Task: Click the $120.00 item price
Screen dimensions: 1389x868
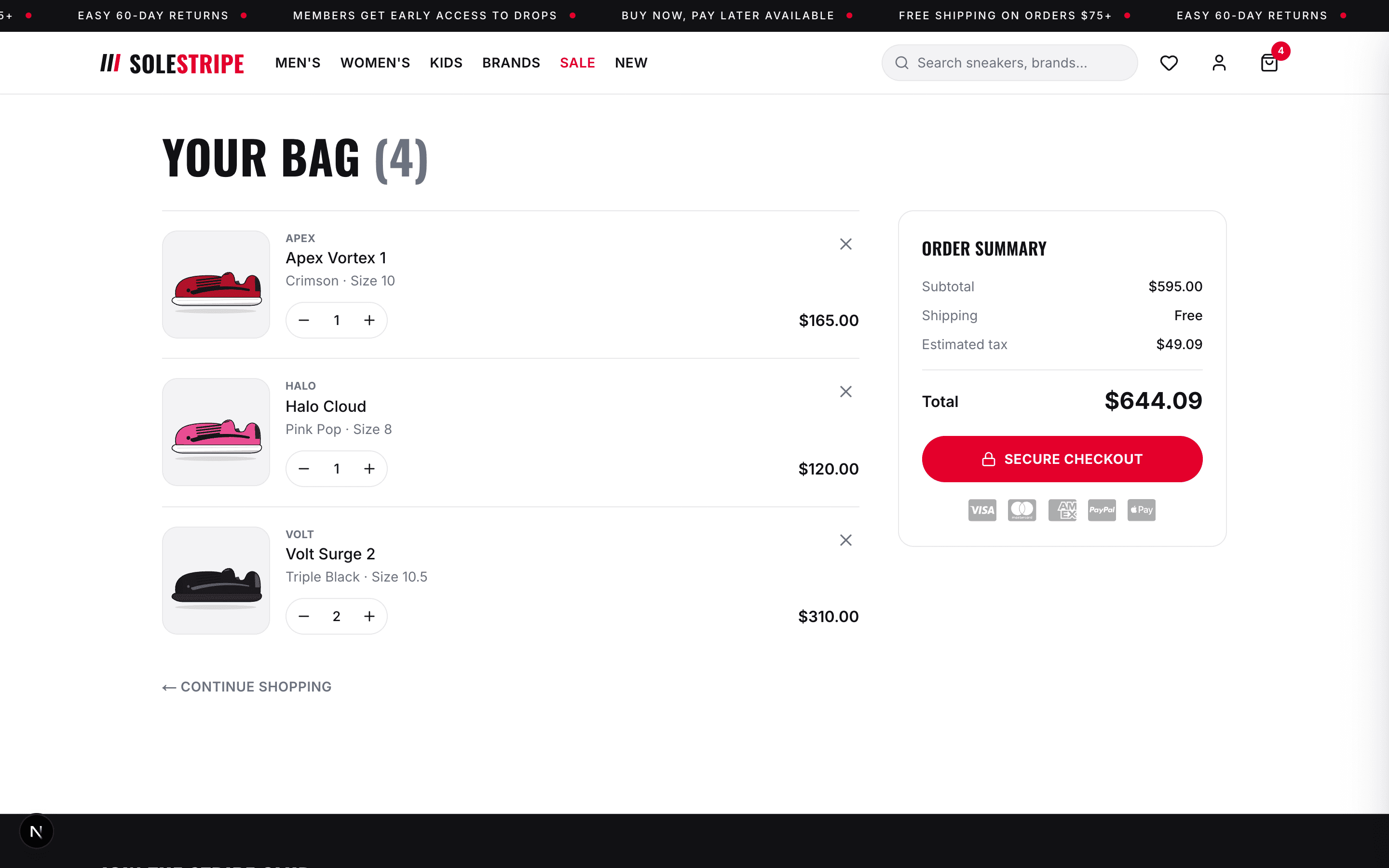Action: tap(829, 469)
